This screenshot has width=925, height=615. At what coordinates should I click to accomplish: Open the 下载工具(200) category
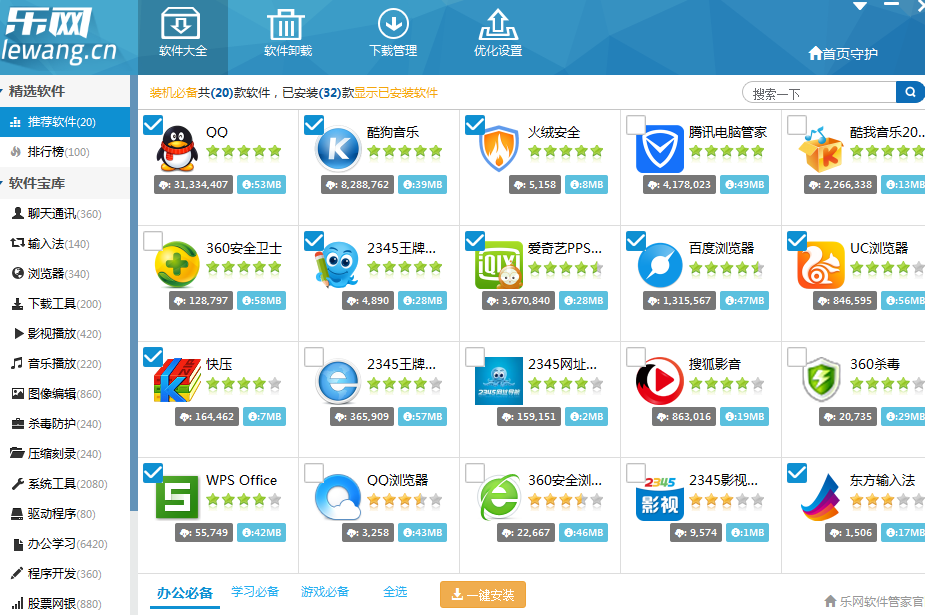pyautogui.click(x=65, y=304)
